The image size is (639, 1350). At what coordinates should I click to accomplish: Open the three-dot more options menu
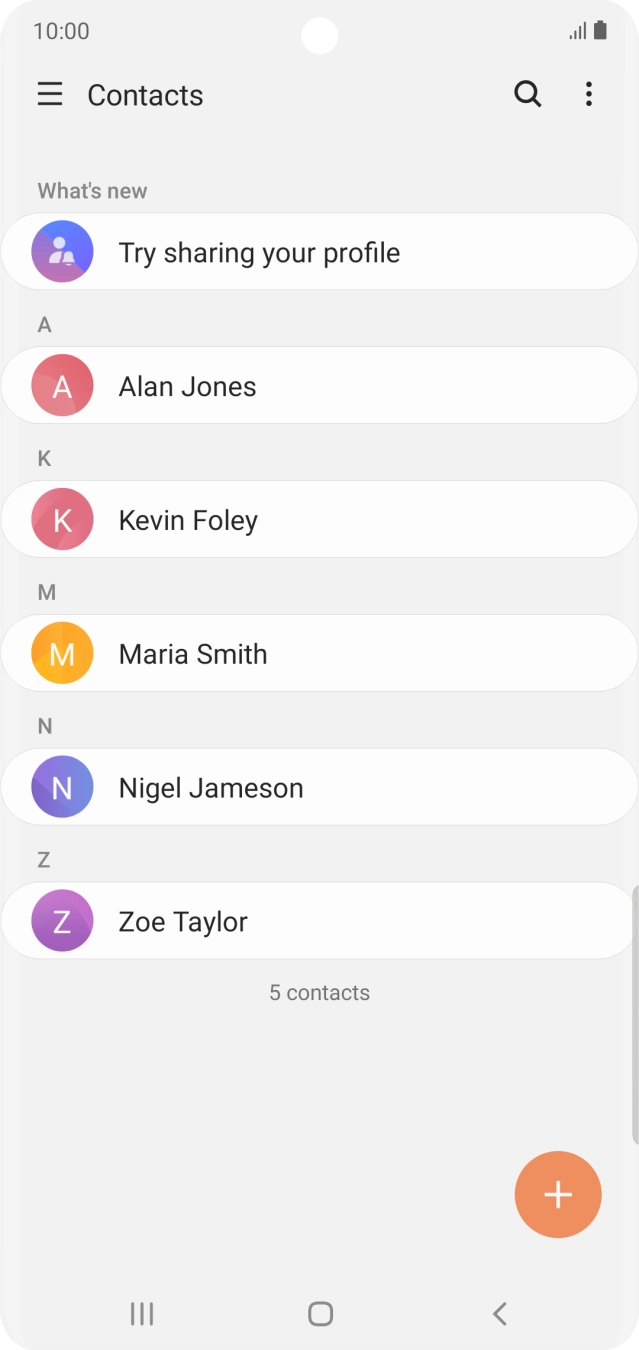pyautogui.click(x=589, y=95)
